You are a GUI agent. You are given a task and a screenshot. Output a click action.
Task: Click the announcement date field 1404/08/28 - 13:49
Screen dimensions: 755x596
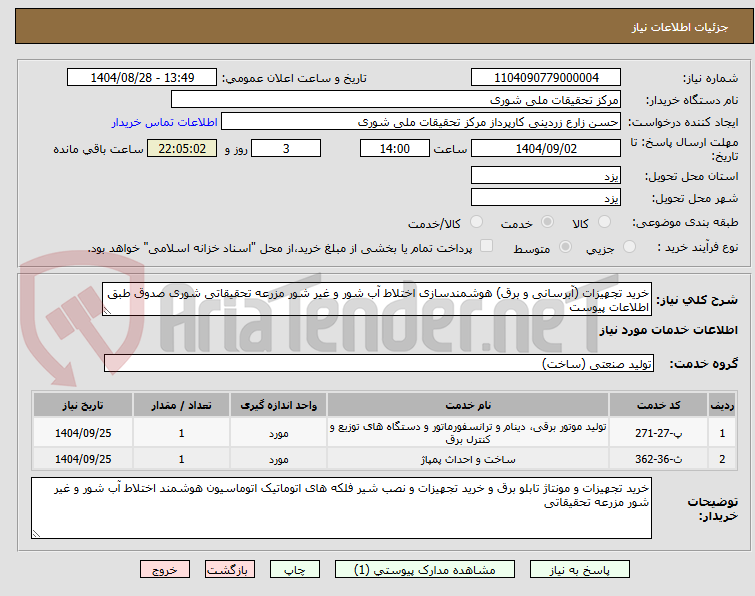point(142,78)
